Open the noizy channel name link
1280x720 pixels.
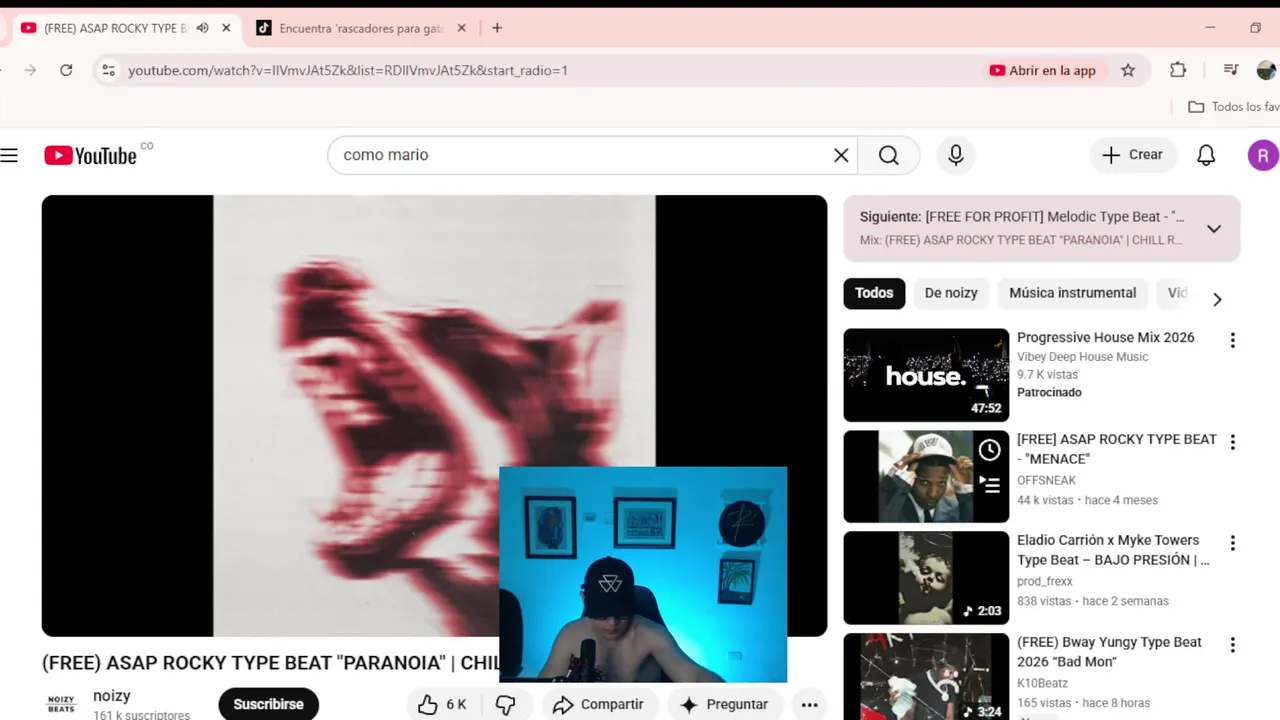click(112, 696)
